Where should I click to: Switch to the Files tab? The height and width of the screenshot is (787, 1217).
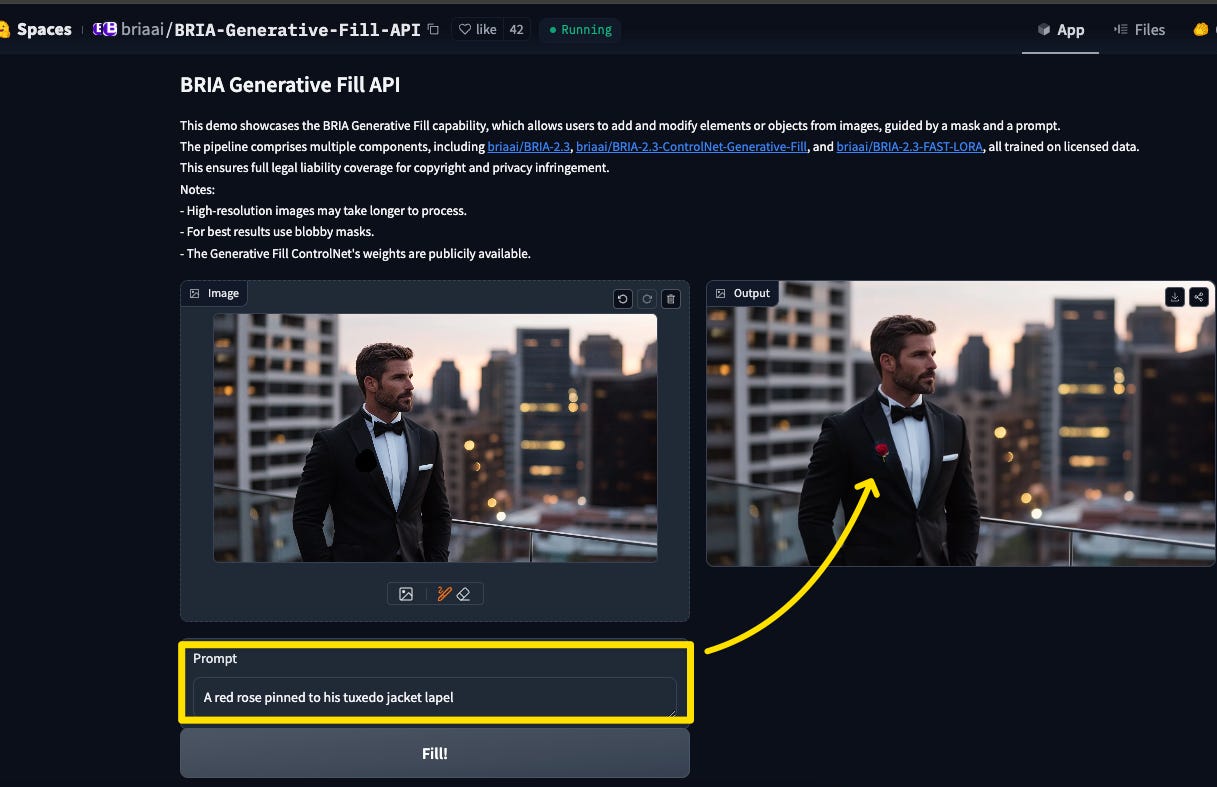1139,30
